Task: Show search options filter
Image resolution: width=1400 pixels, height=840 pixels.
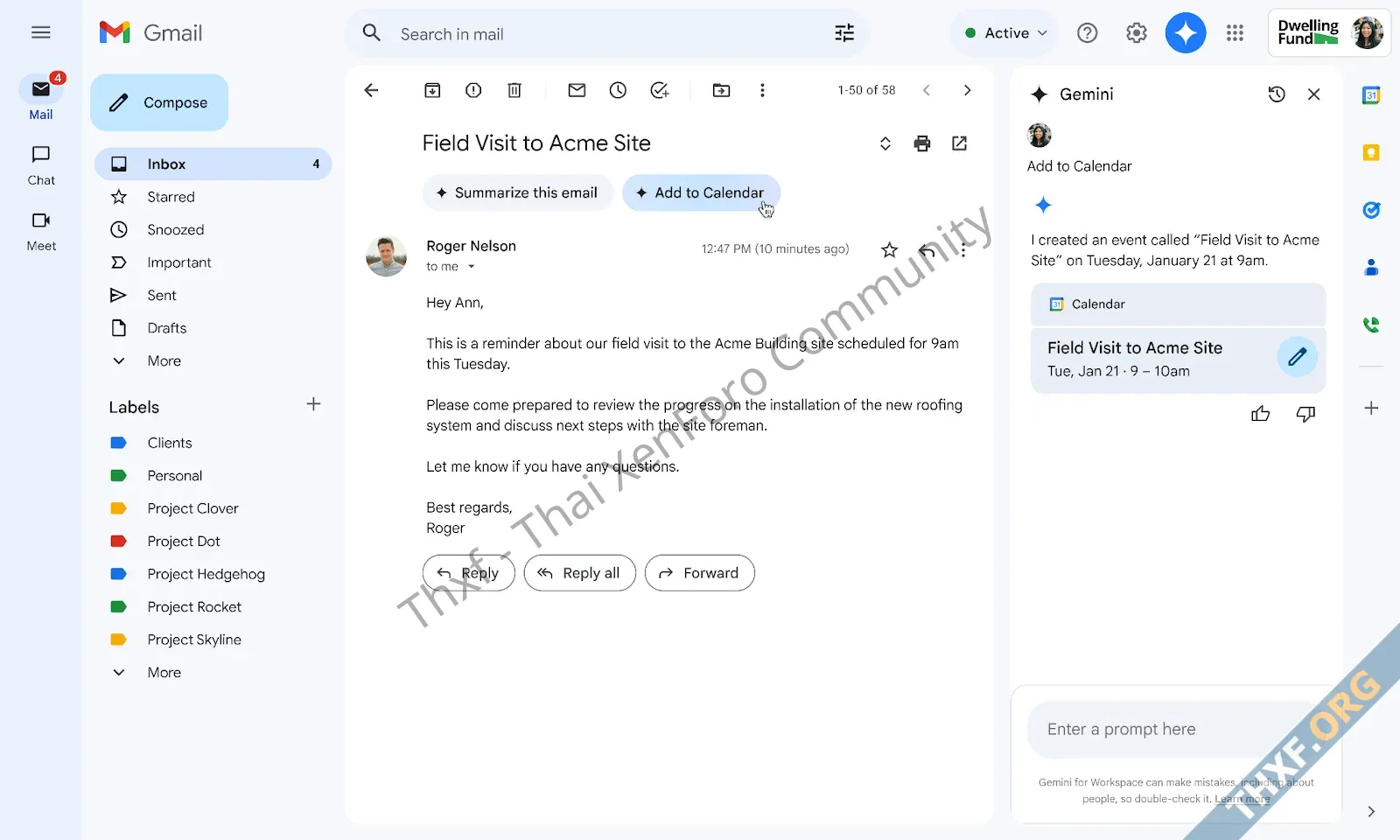Action: (844, 33)
